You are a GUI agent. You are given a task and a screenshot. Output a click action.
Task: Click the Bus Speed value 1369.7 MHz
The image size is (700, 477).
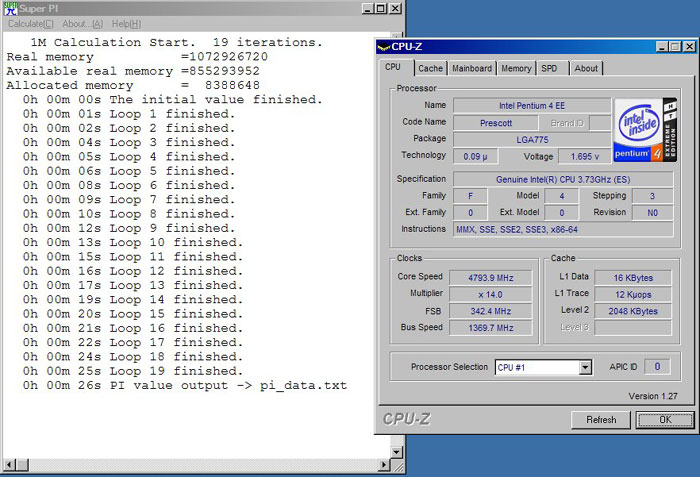click(491, 328)
